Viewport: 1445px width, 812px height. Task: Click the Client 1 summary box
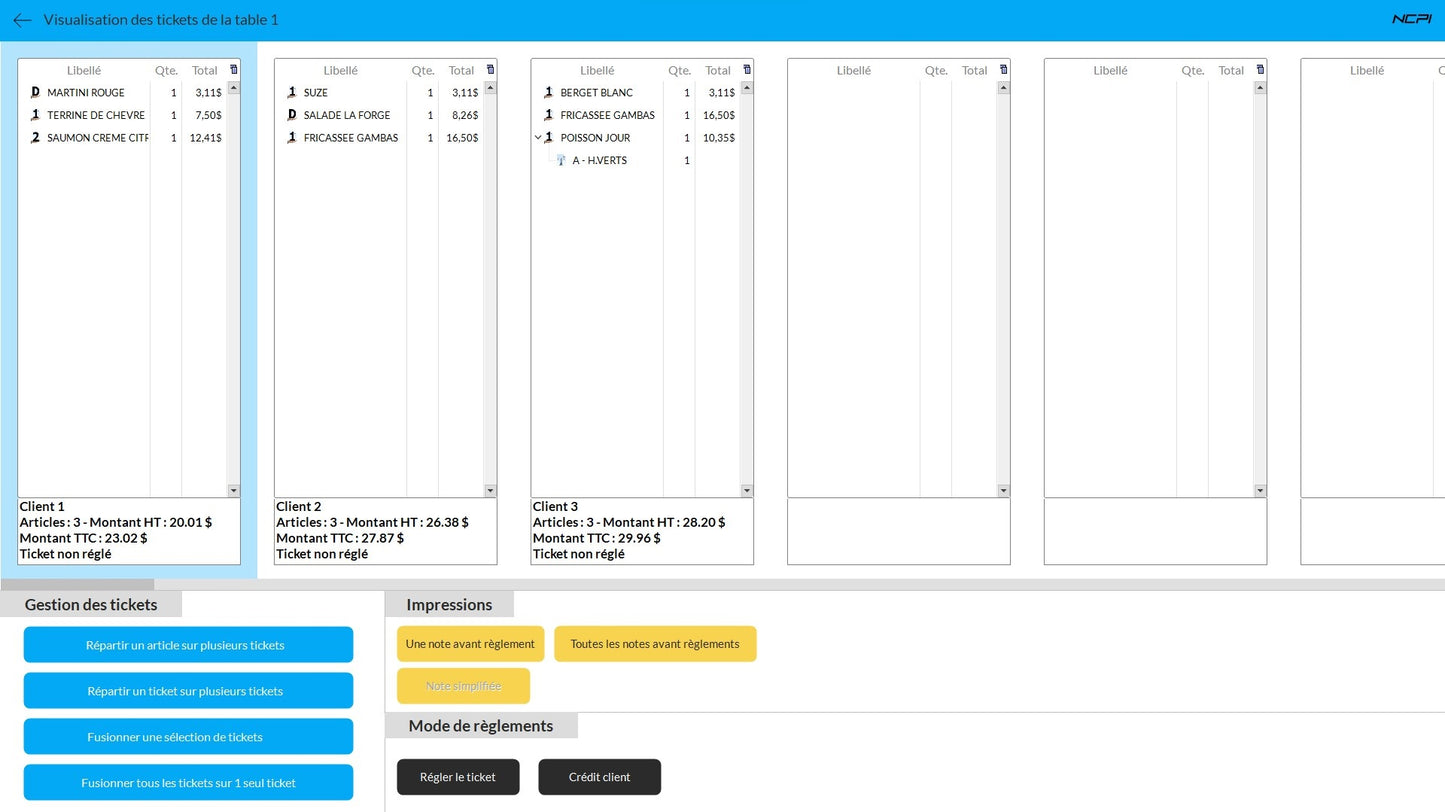pyautogui.click(x=129, y=531)
